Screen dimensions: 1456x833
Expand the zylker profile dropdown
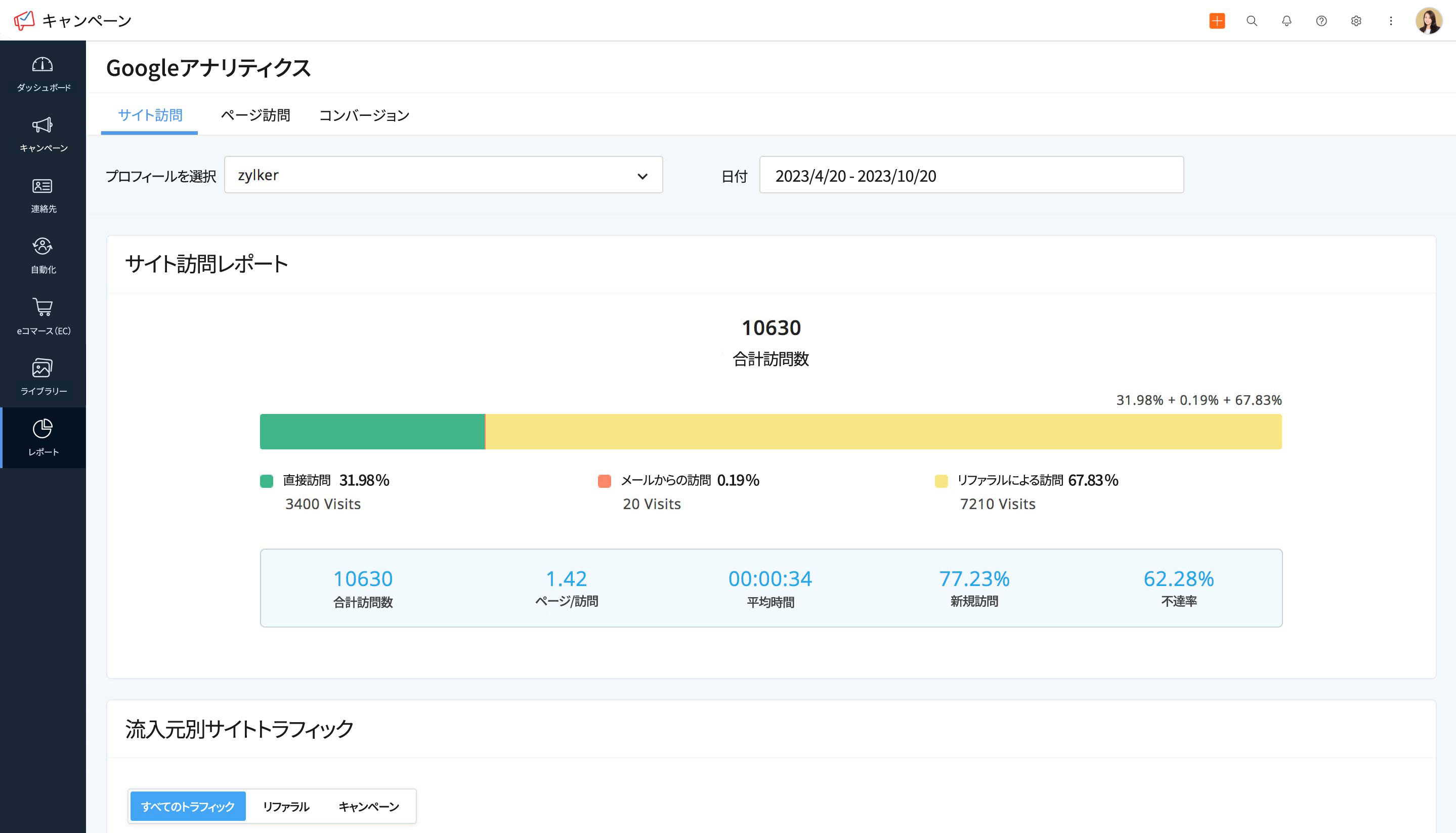[x=443, y=175]
